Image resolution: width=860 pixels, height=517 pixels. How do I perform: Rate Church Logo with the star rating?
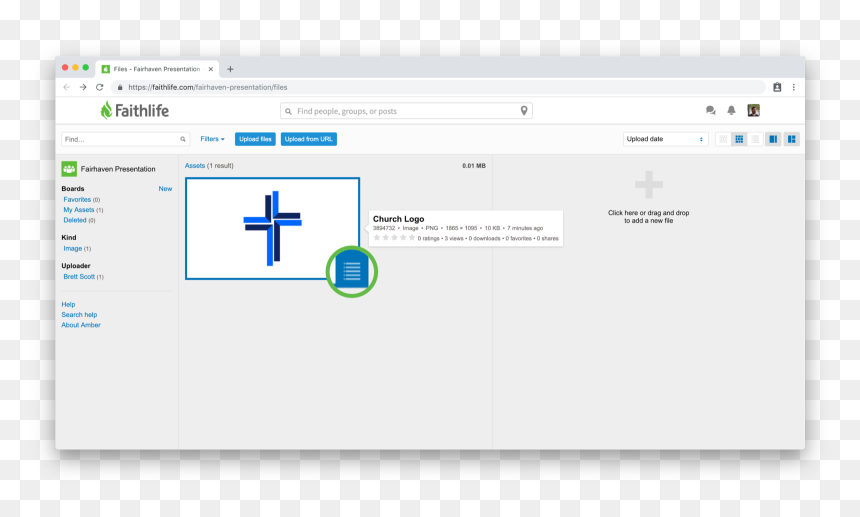pyautogui.click(x=394, y=238)
